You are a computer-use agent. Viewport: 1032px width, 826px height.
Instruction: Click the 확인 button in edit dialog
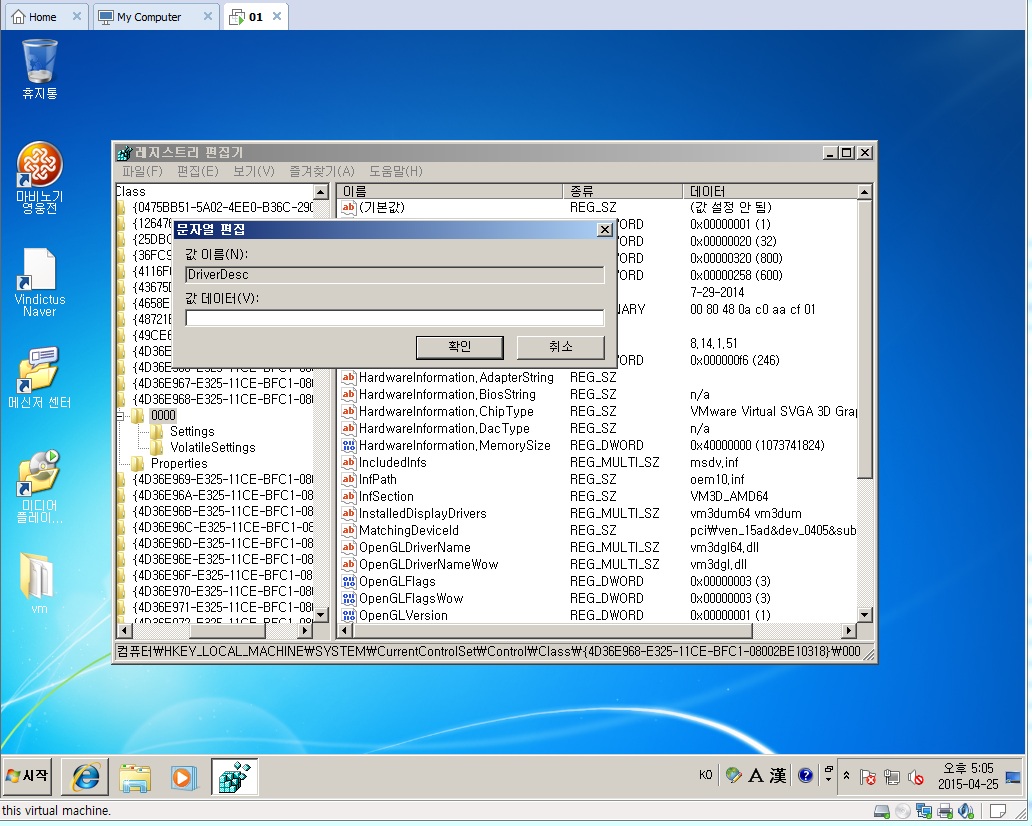pyautogui.click(x=459, y=347)
